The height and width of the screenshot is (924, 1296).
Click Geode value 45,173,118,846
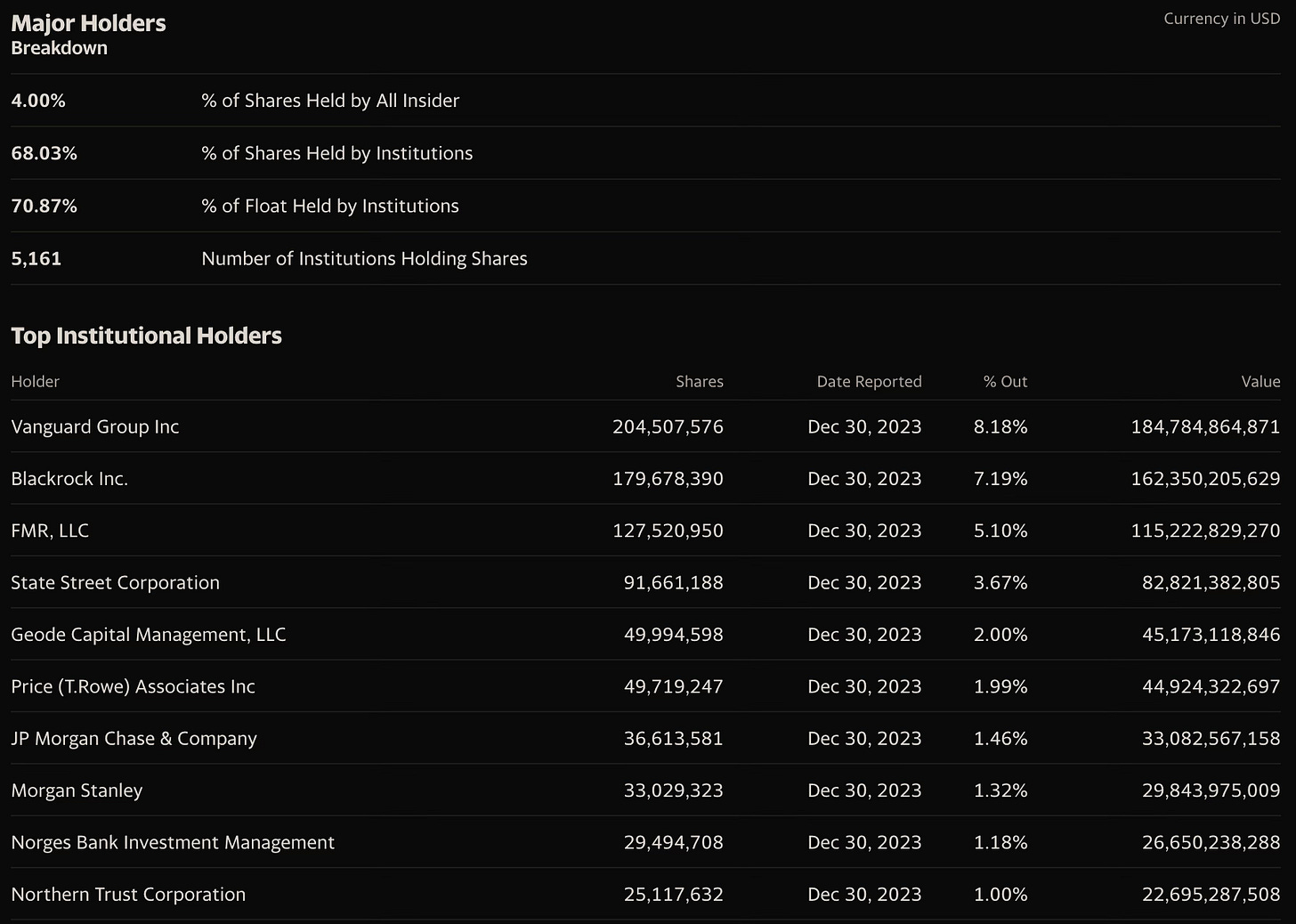pyautogui.click(x=1211, y=635)
